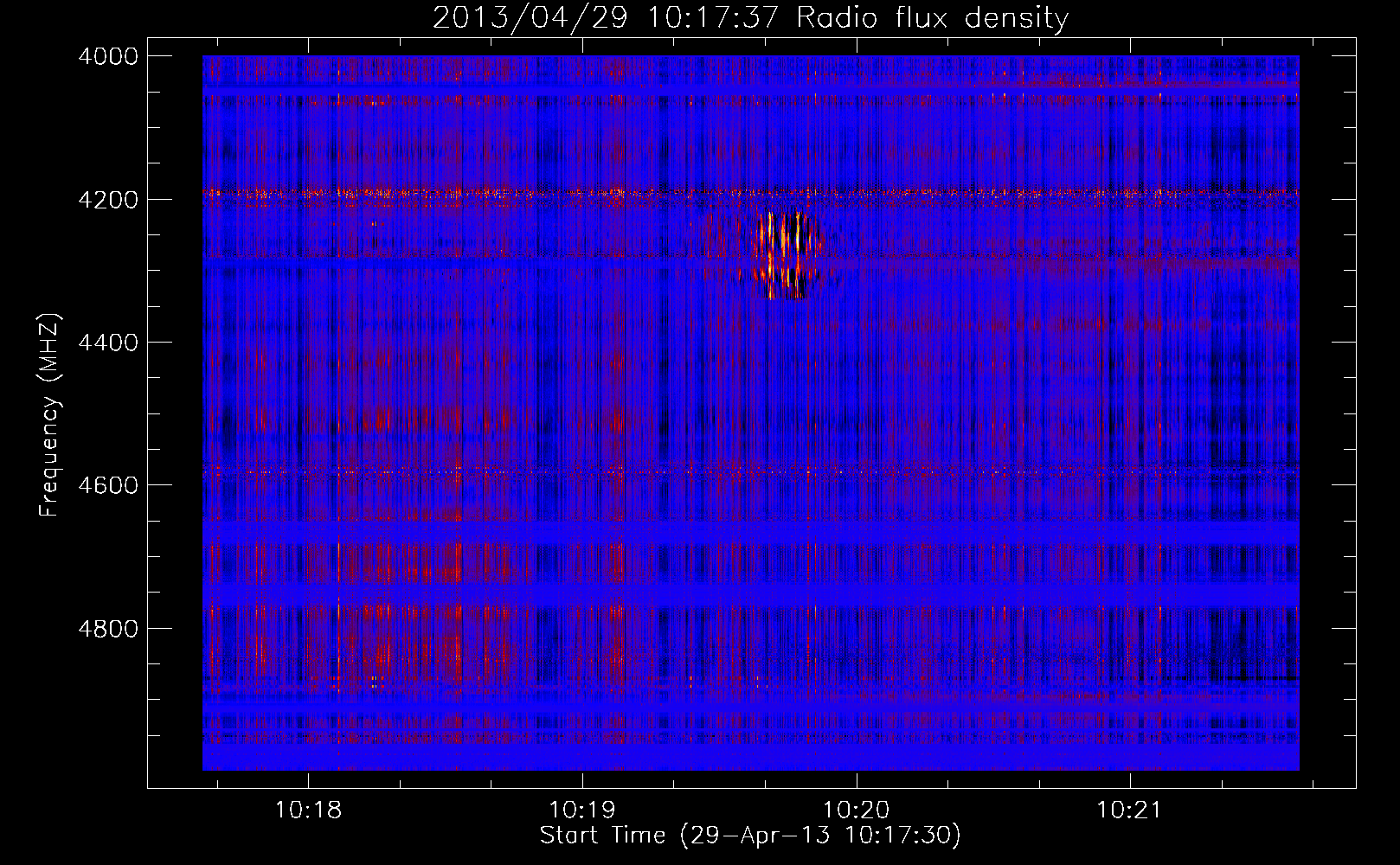Click the 4200 frequency tick label
1400x865 pixels.
[x=108, y=200]
